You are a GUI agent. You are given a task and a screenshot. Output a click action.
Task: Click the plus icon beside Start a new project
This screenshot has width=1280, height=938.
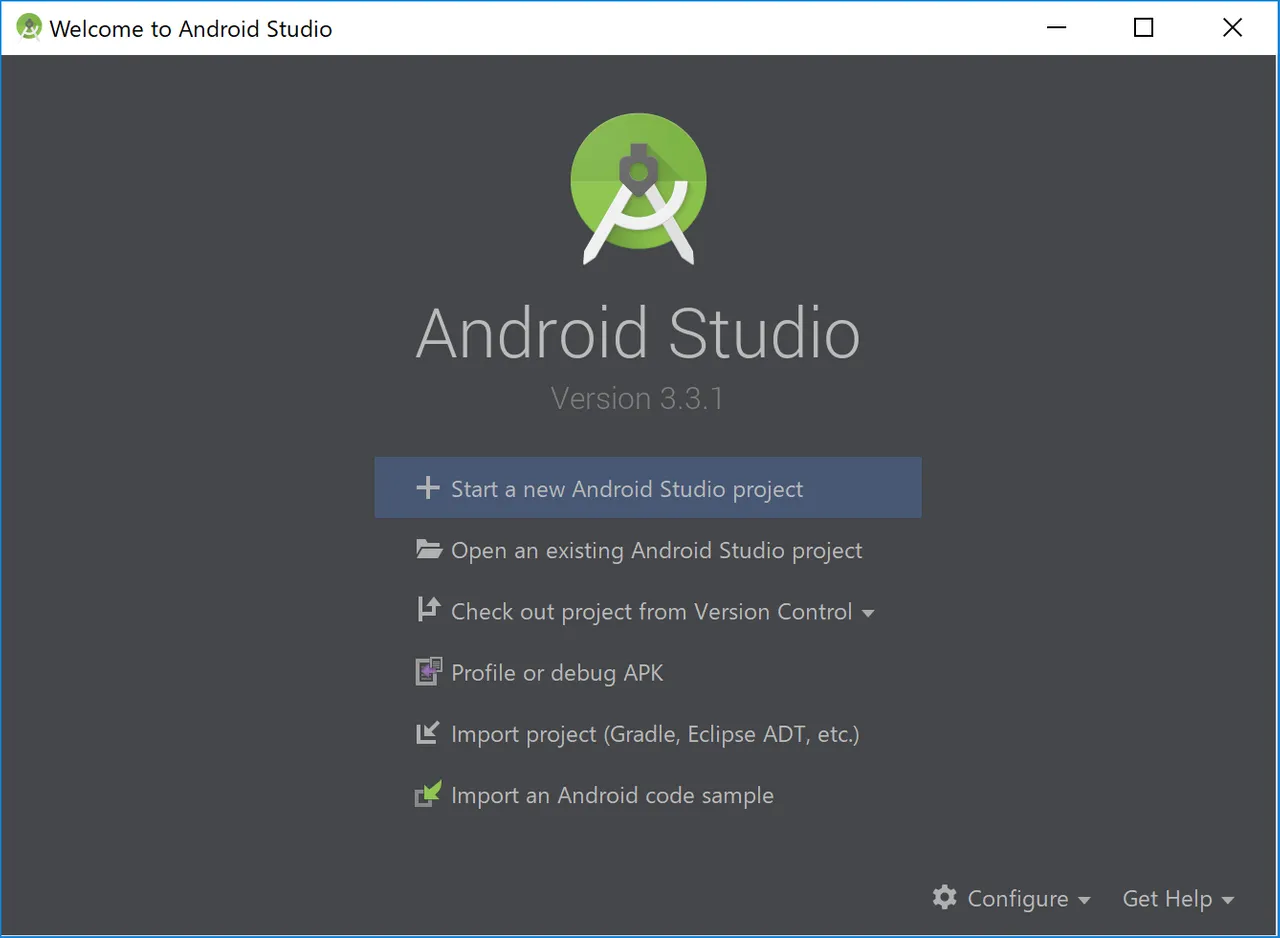[x=428, y=488]
